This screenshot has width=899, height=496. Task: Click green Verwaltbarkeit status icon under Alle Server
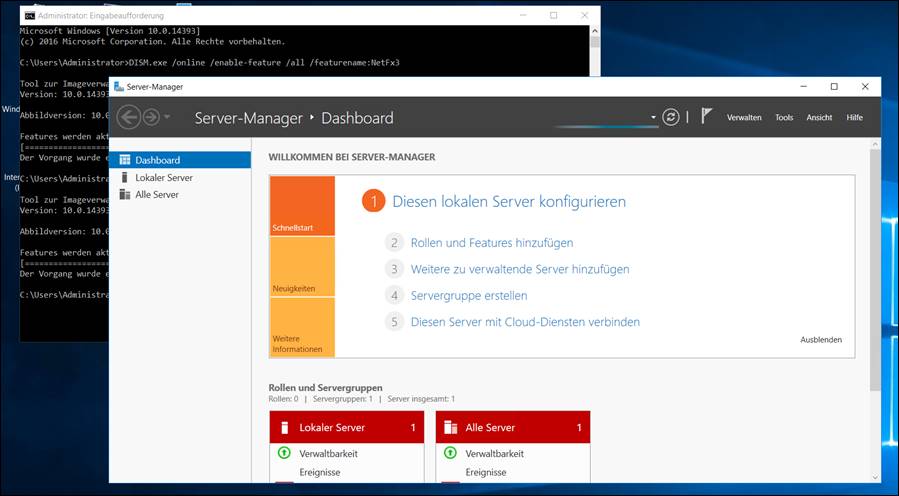click(x=450, y=453)
